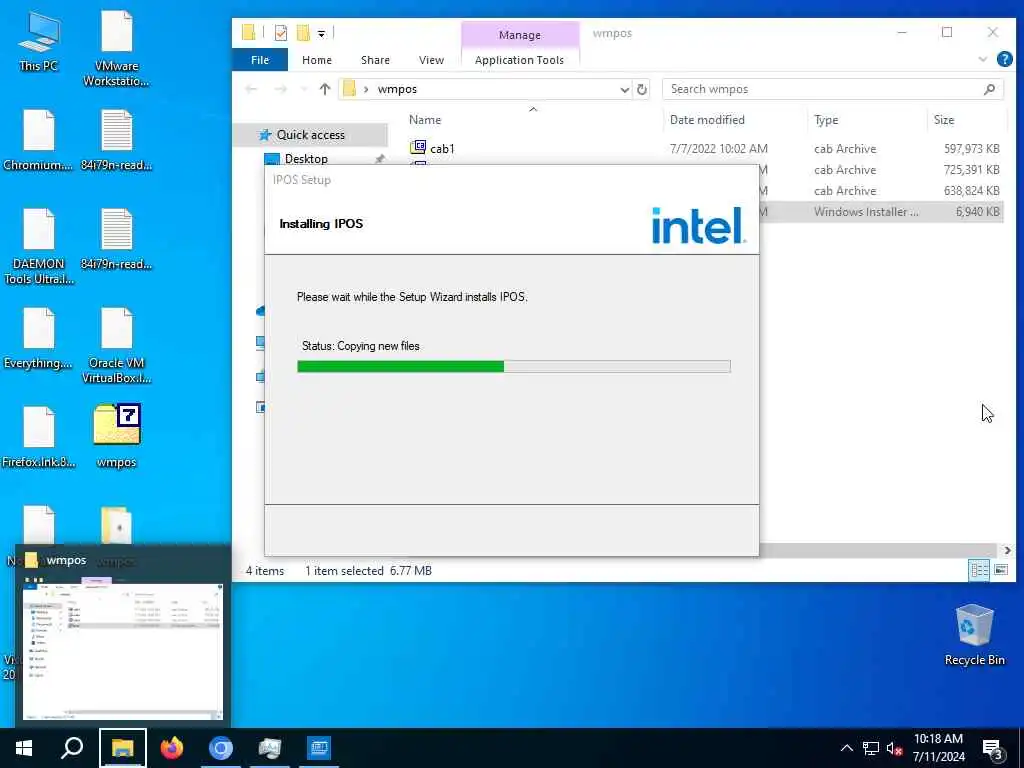Viewport: 1024px width, 768px height.
Task: Open the Recycle Bin
Action: [974, 635]
